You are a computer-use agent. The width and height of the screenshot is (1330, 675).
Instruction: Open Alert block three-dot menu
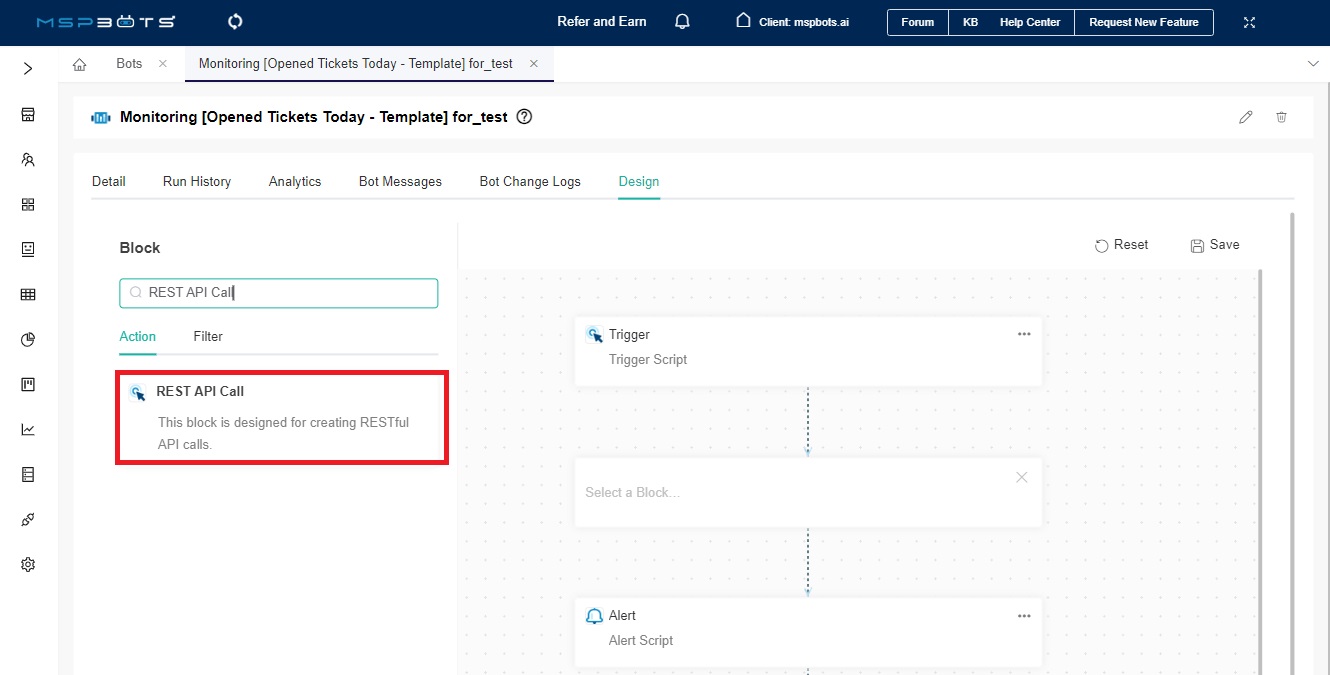tap(1023, 616)
